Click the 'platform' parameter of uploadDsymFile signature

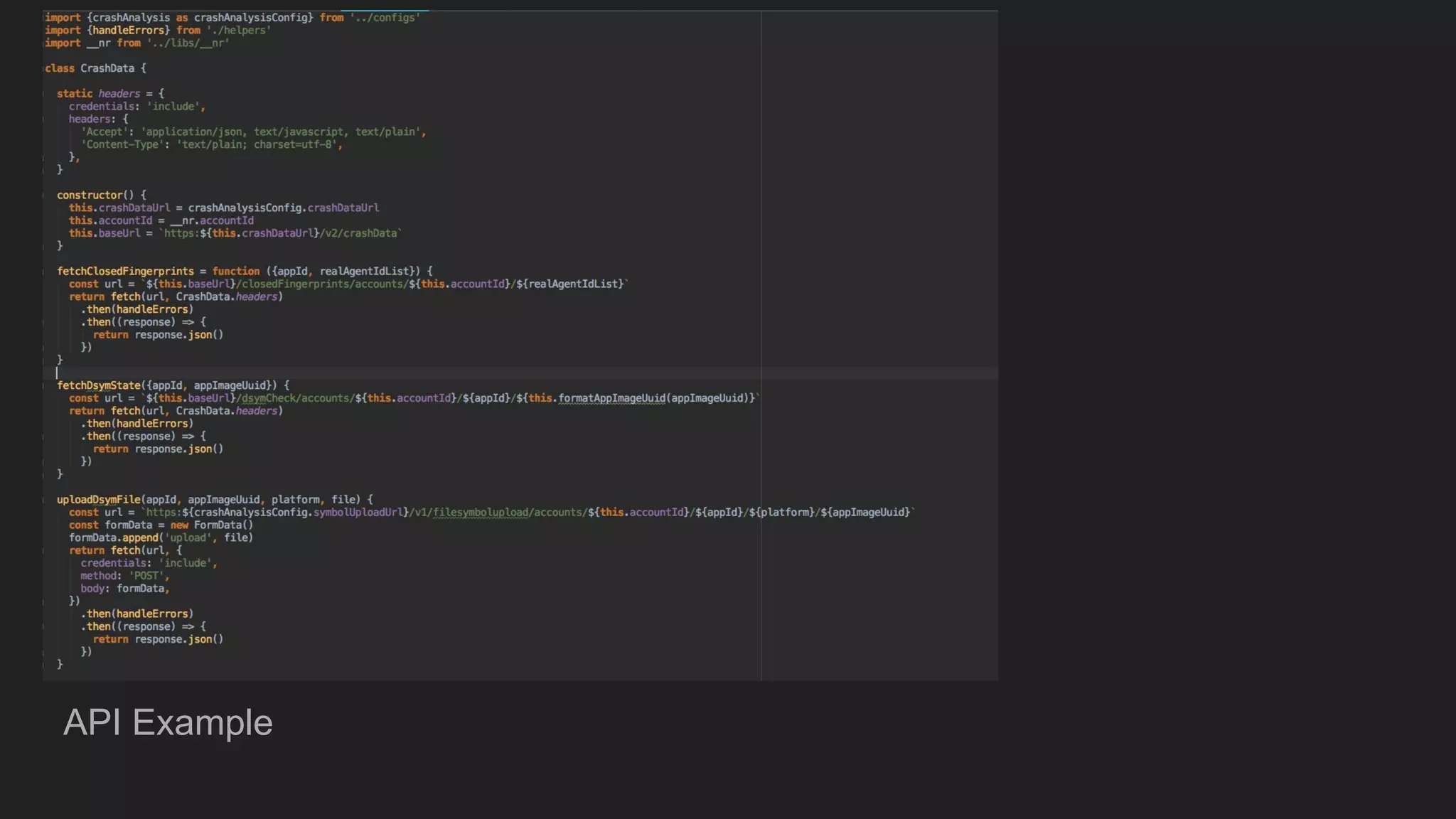[x=295, y=500]
